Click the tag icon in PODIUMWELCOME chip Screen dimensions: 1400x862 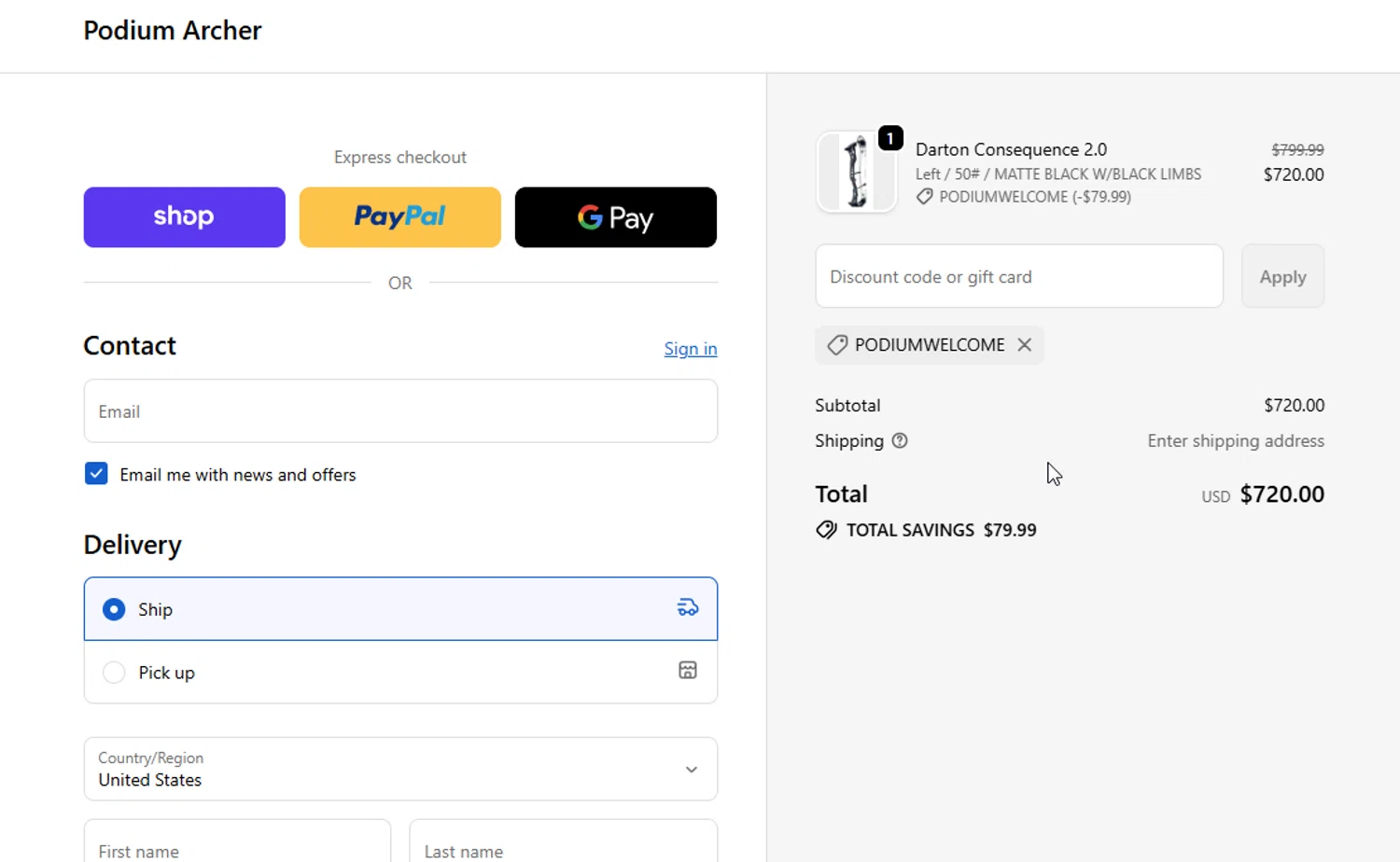(x=837, y=345)
